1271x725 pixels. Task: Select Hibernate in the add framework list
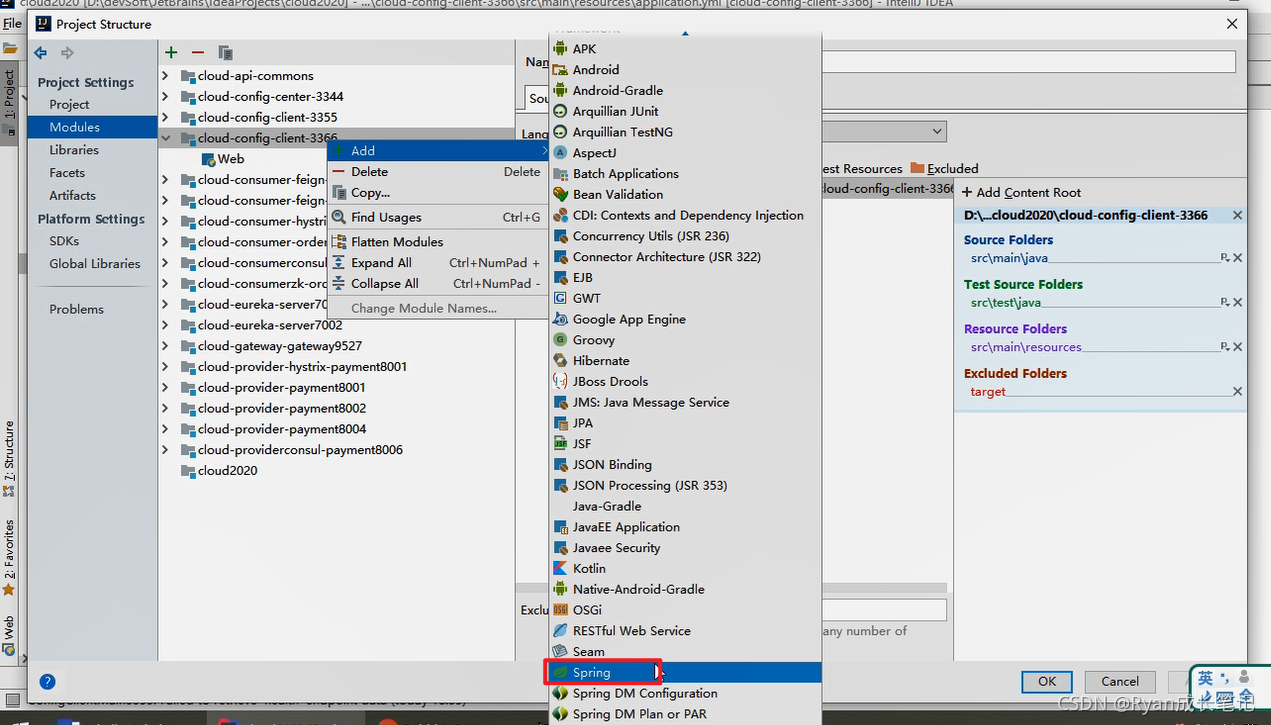[x=685, y=361]
